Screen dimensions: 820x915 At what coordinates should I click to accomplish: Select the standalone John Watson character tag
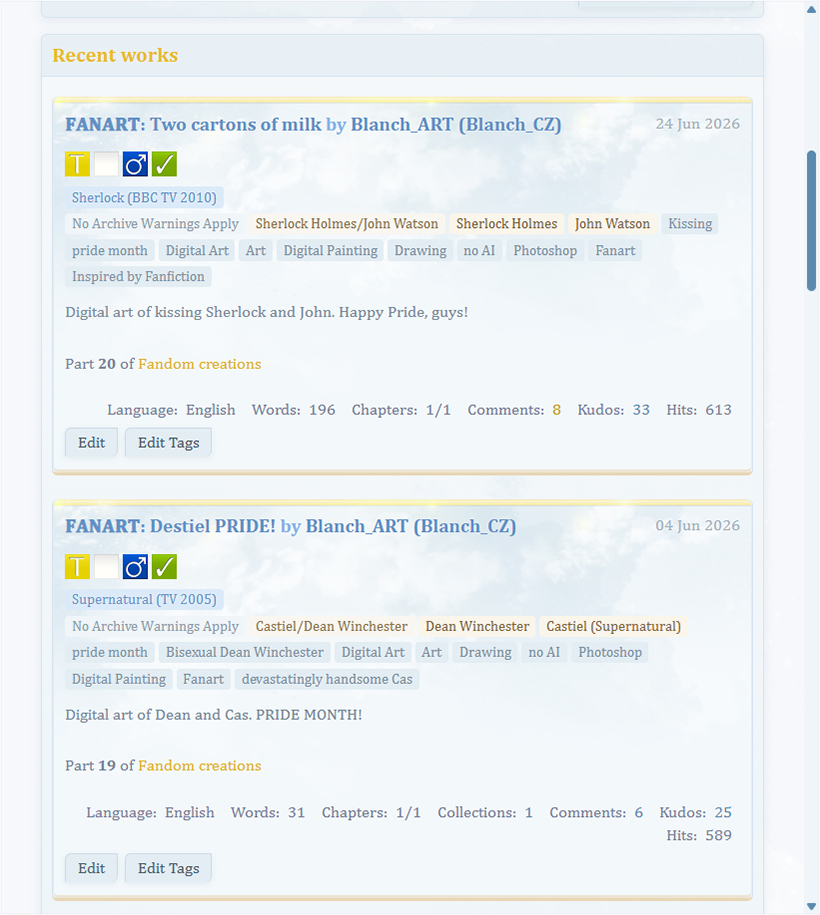(612, 223)
